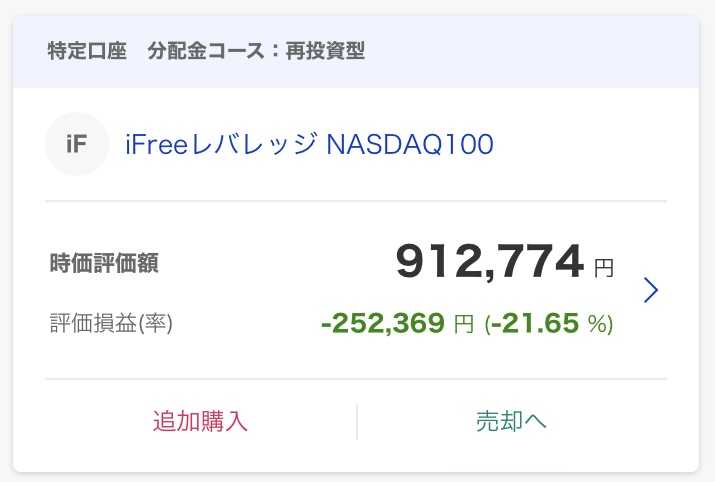Click the round iF fund icon
Image resolution: width=715 pixels, height=482 pixels.
[x=77, y=144]
